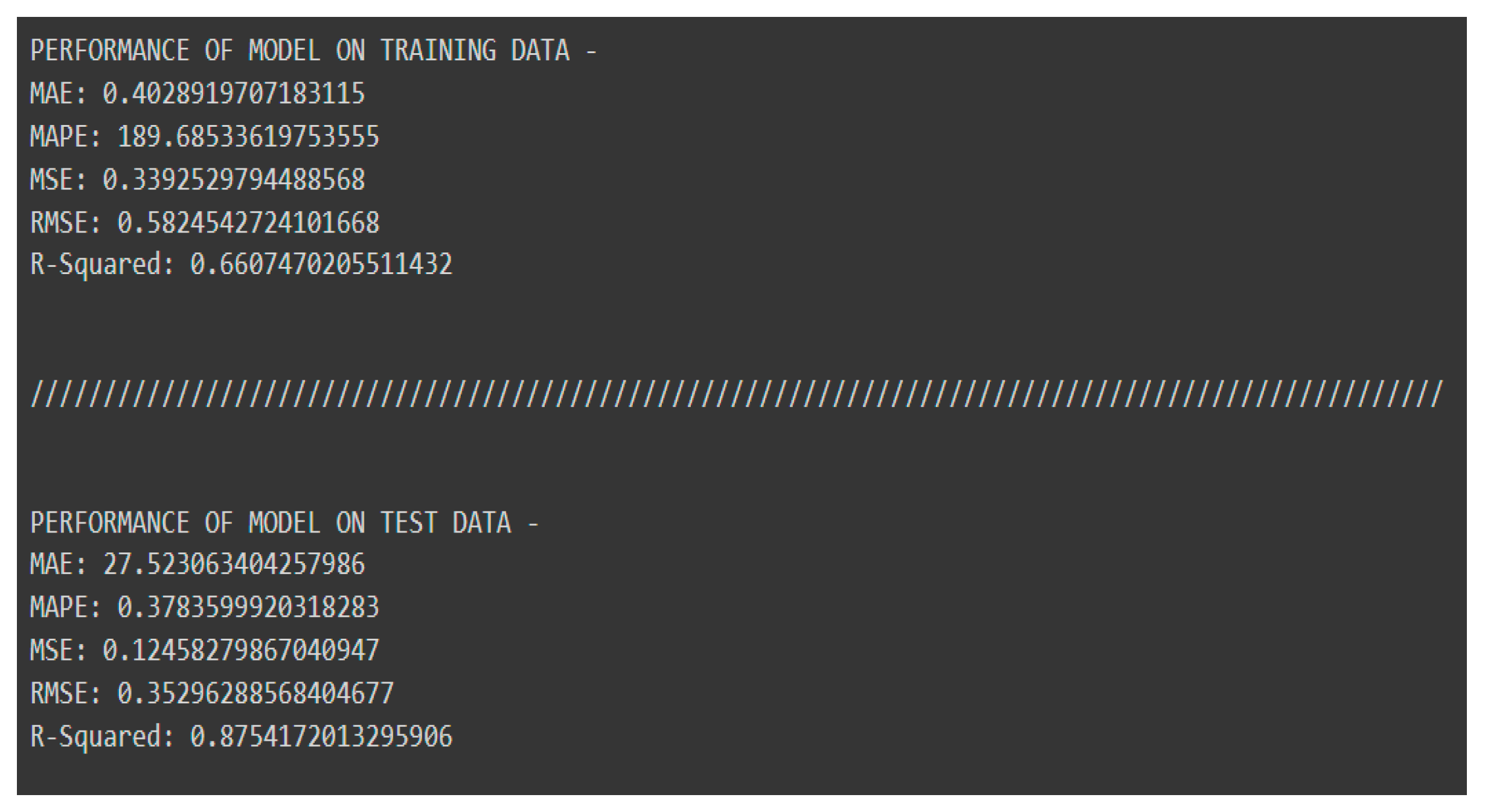
Task: Select the test MSE value 0.12458279867040947
Action: [x=241, y=650]
